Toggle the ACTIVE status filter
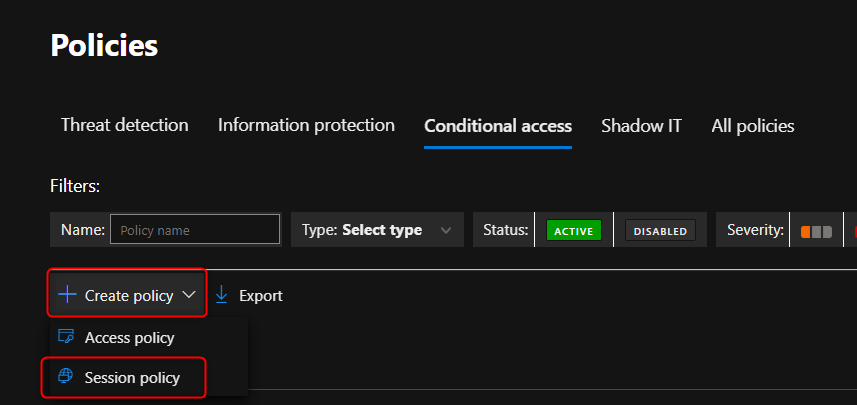Image resolution: width=857 pixels, height=405 pixels. pyautogui.click(x=574, y=231)
